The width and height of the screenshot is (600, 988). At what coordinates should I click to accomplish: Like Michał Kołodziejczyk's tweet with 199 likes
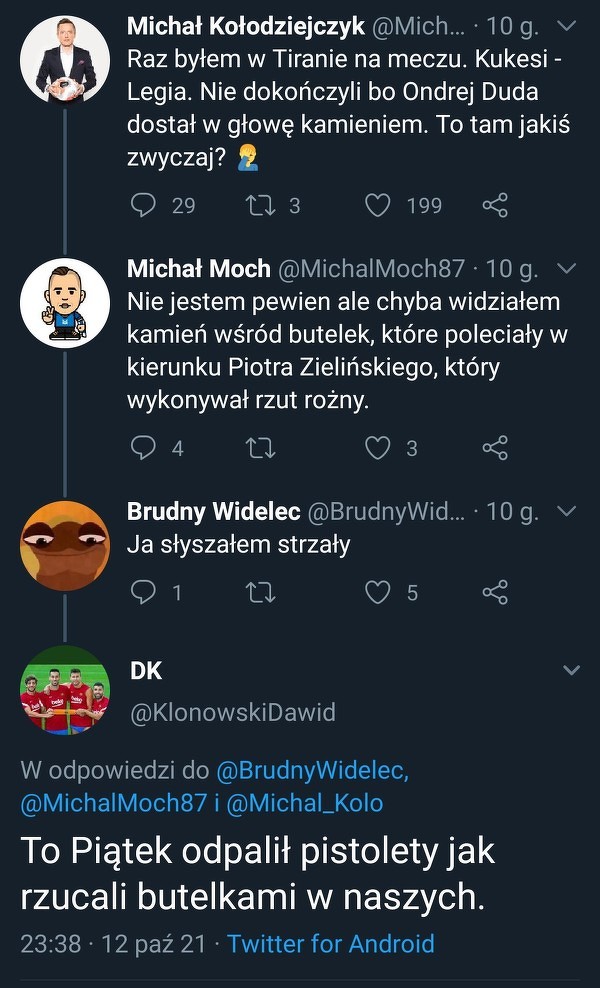click(x=377, y=206)
